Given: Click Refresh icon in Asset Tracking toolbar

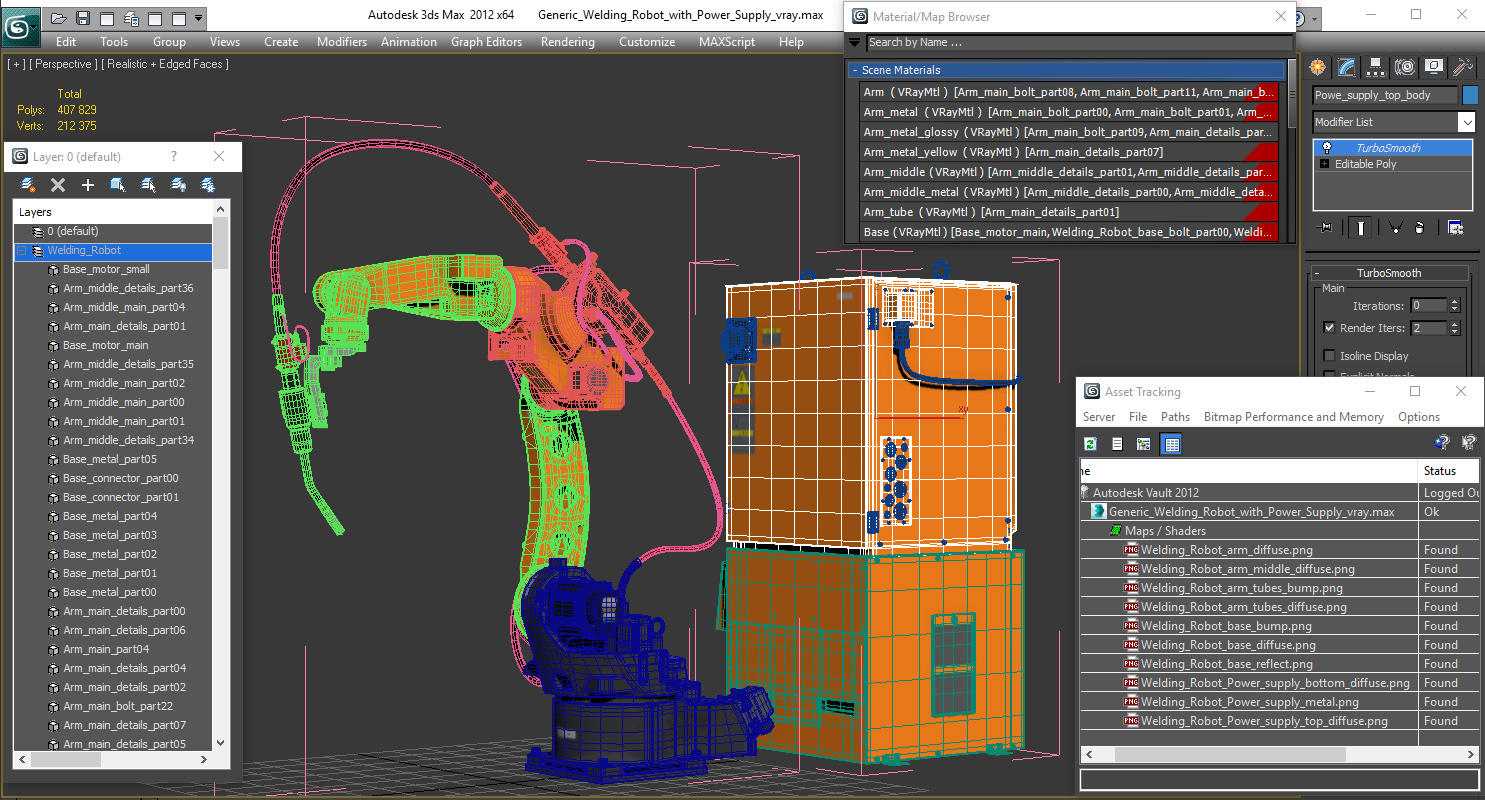Looking at the screenshot, I should click(1091, 444).
